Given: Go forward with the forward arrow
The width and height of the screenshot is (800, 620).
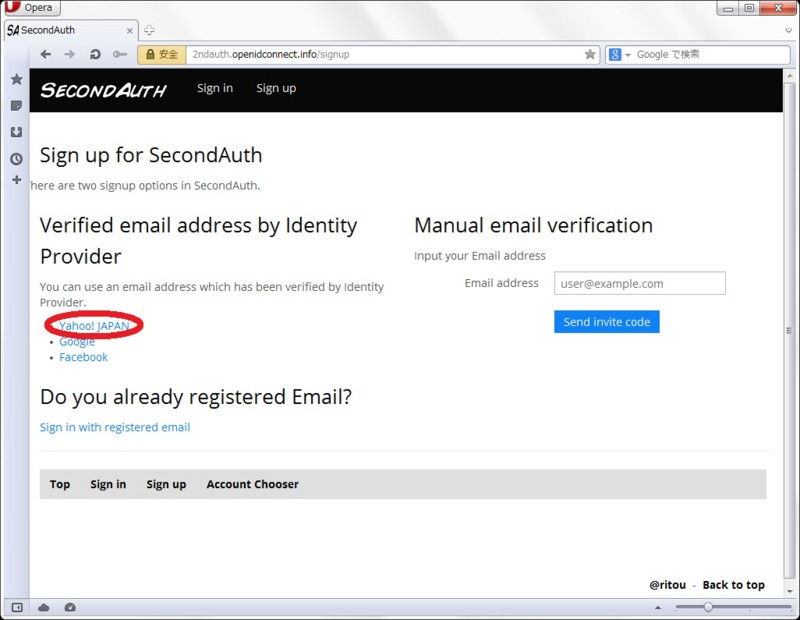Looking at the screenshot, I should tap(70, 54).
